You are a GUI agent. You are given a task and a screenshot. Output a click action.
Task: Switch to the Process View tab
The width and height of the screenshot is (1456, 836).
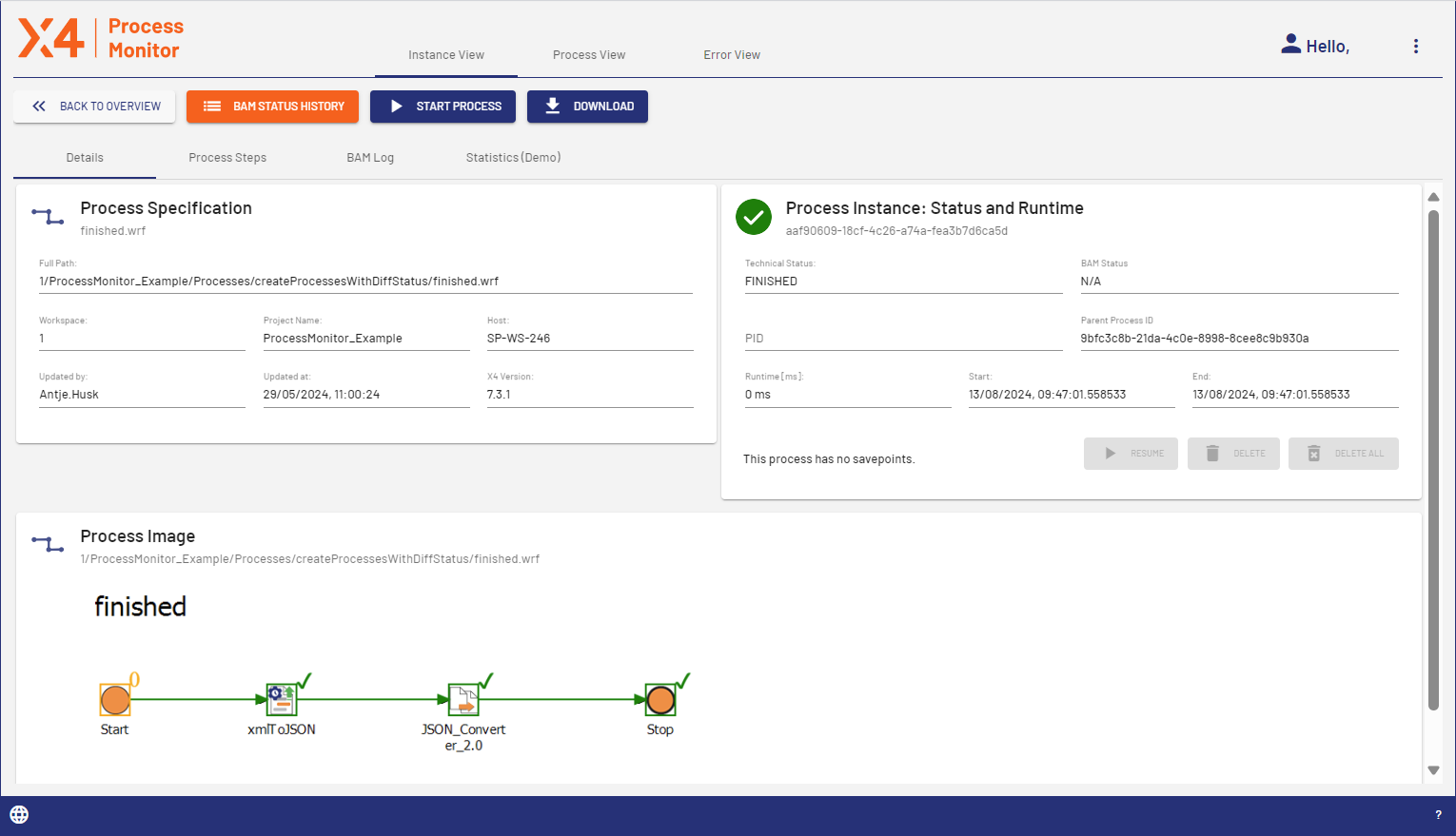pyautogui.click(x=588, y=55)
